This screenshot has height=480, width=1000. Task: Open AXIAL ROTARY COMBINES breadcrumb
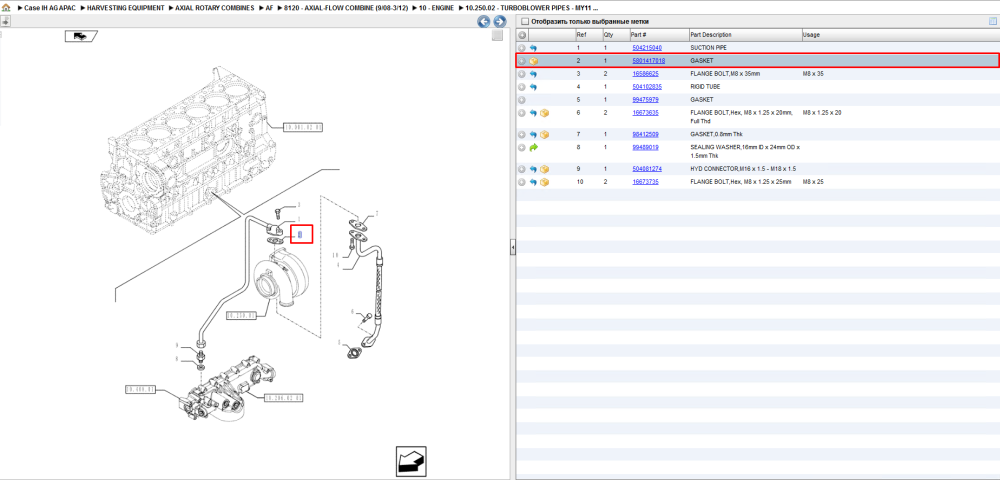pyautogui.click(x=214, y=8)
